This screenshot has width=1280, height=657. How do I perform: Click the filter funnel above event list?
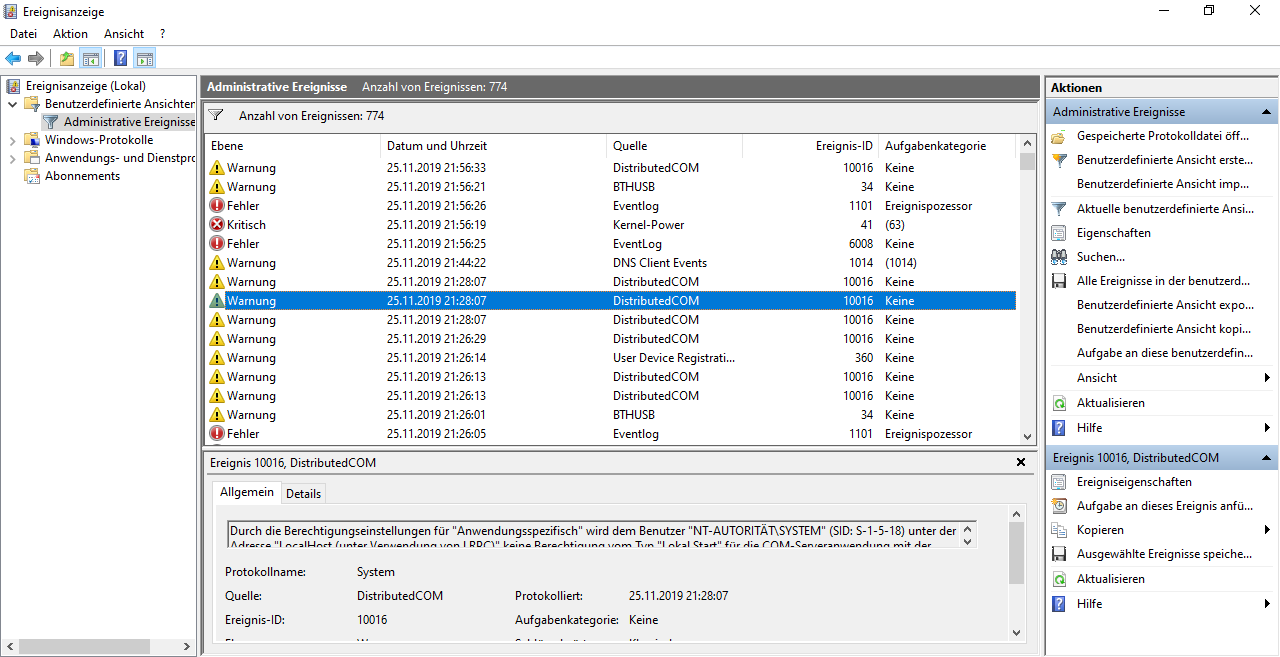point(215,116)
